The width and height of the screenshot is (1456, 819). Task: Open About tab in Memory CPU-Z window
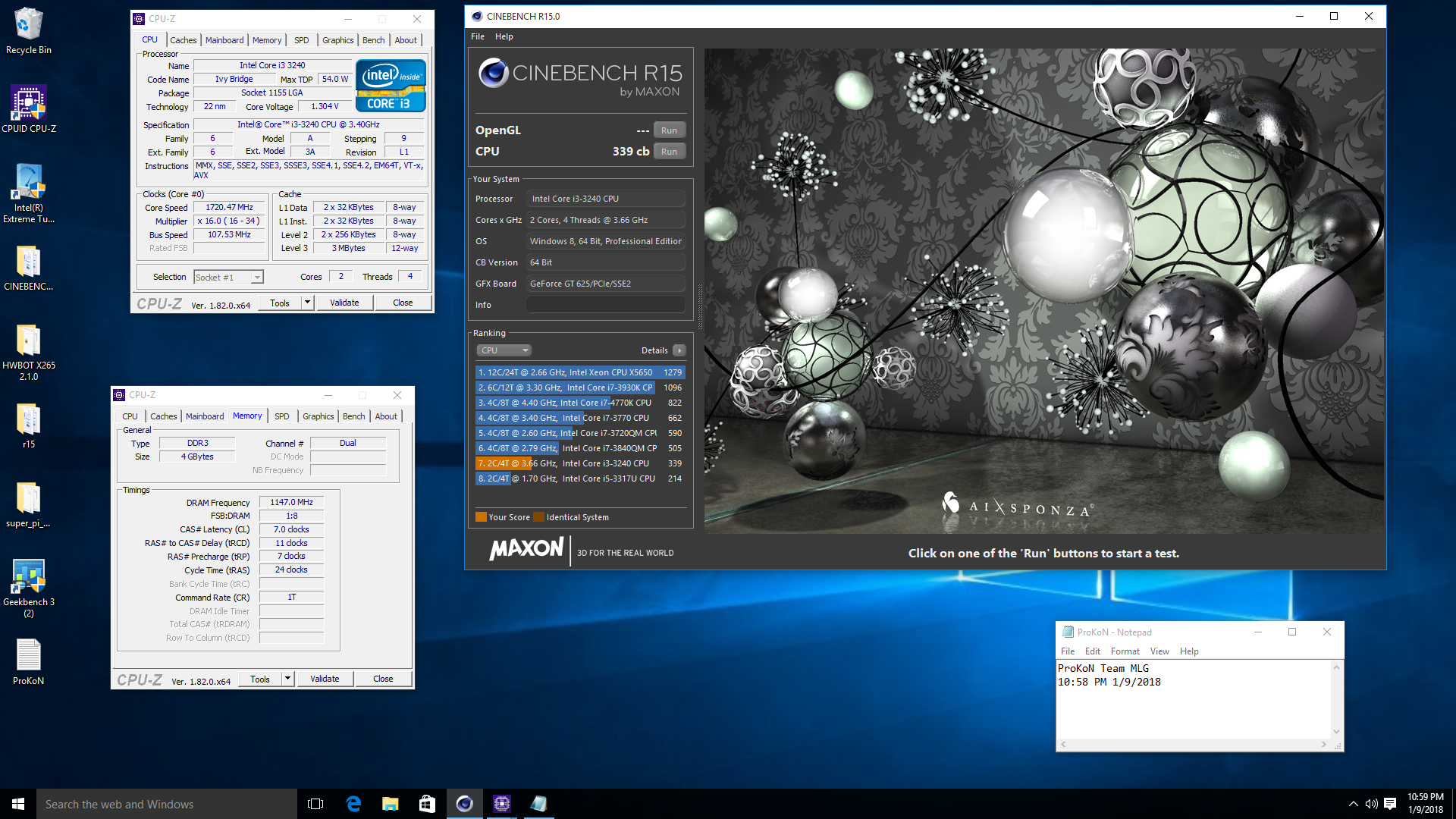(x=386, y=416)
